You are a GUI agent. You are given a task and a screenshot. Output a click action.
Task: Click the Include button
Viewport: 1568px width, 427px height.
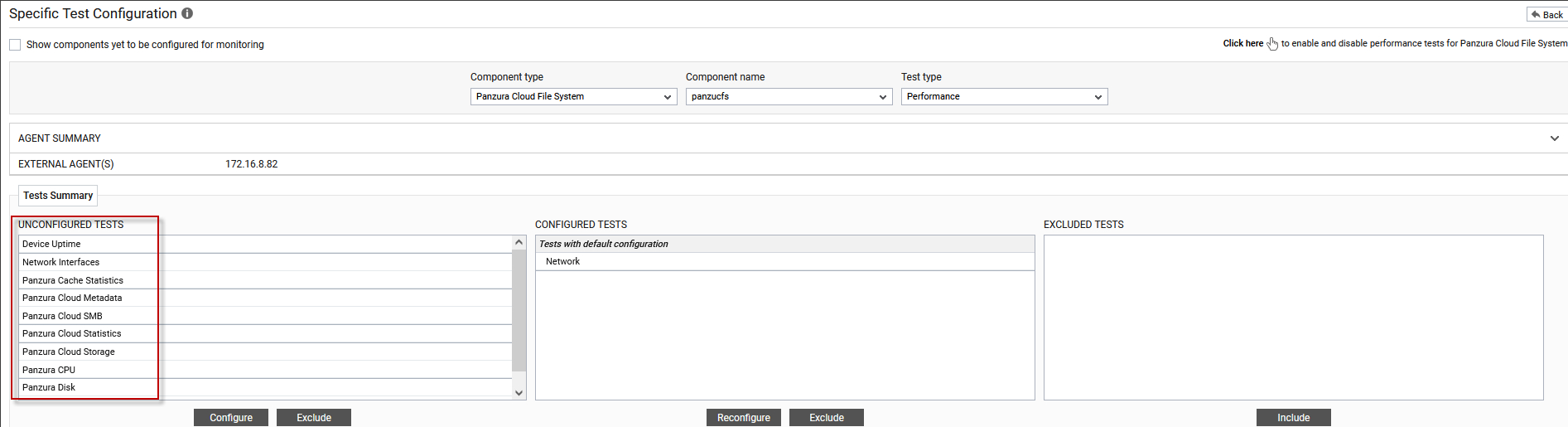pyautogui.click(x=1294, y=418)
